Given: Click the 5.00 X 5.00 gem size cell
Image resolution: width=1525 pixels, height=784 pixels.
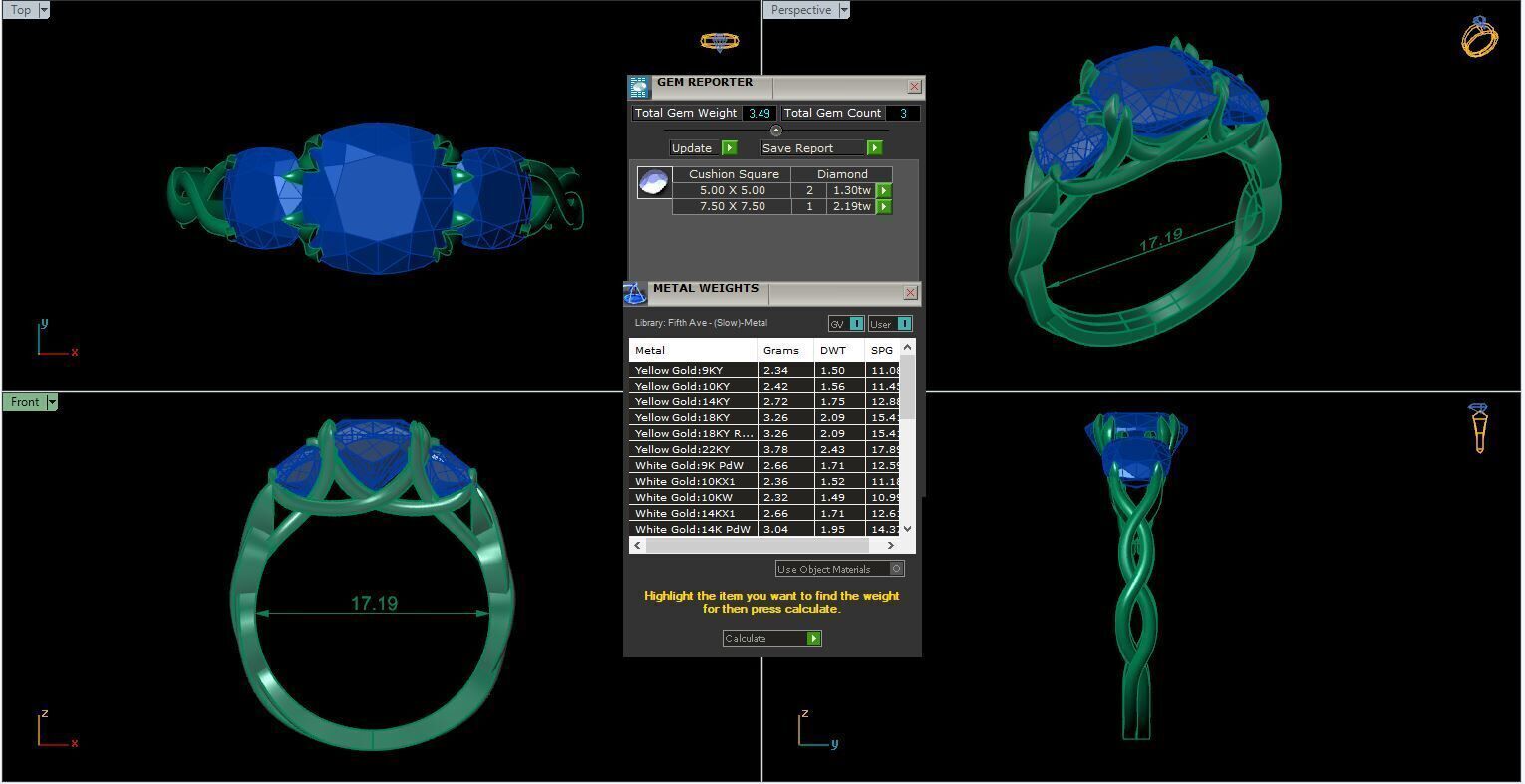Looking at the screenshot, I should pos(733,190).
